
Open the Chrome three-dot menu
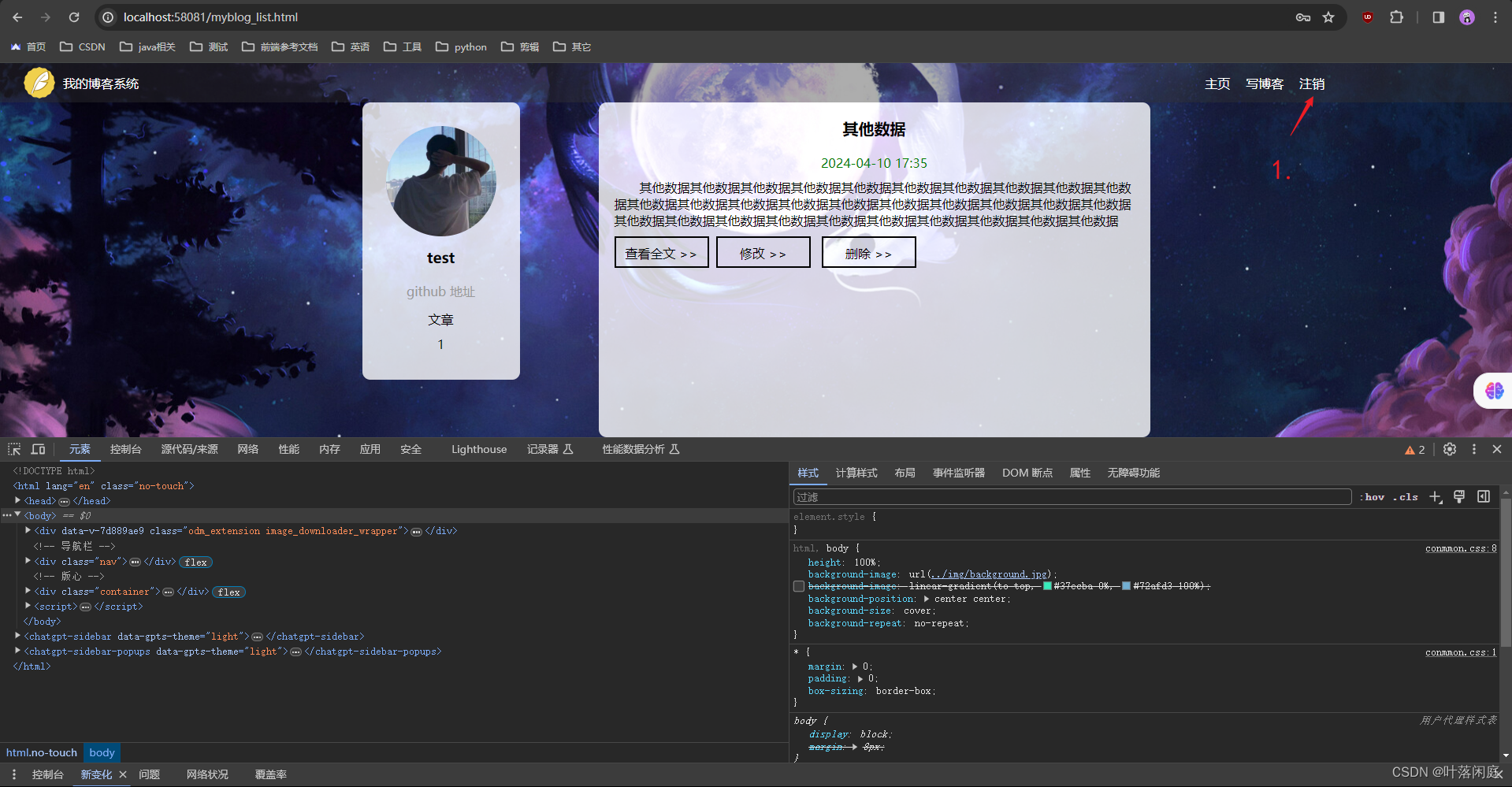pos(1495,17)
